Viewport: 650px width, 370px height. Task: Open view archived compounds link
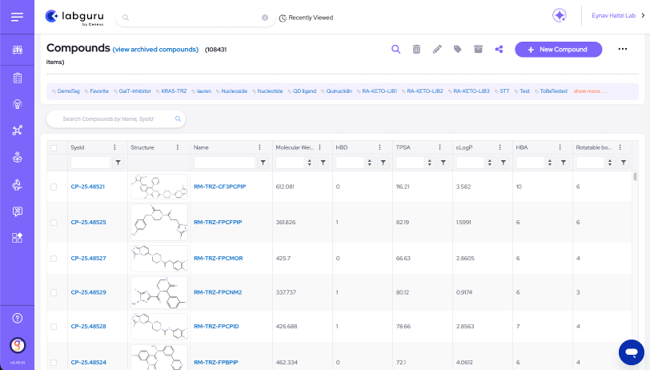(x=155, y=49)
